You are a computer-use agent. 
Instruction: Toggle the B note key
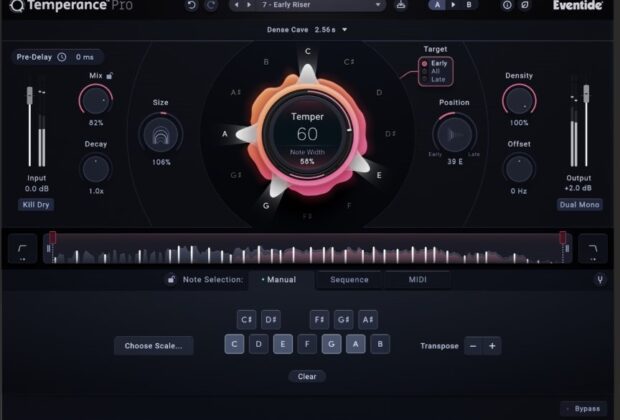(x=380, y=344)
